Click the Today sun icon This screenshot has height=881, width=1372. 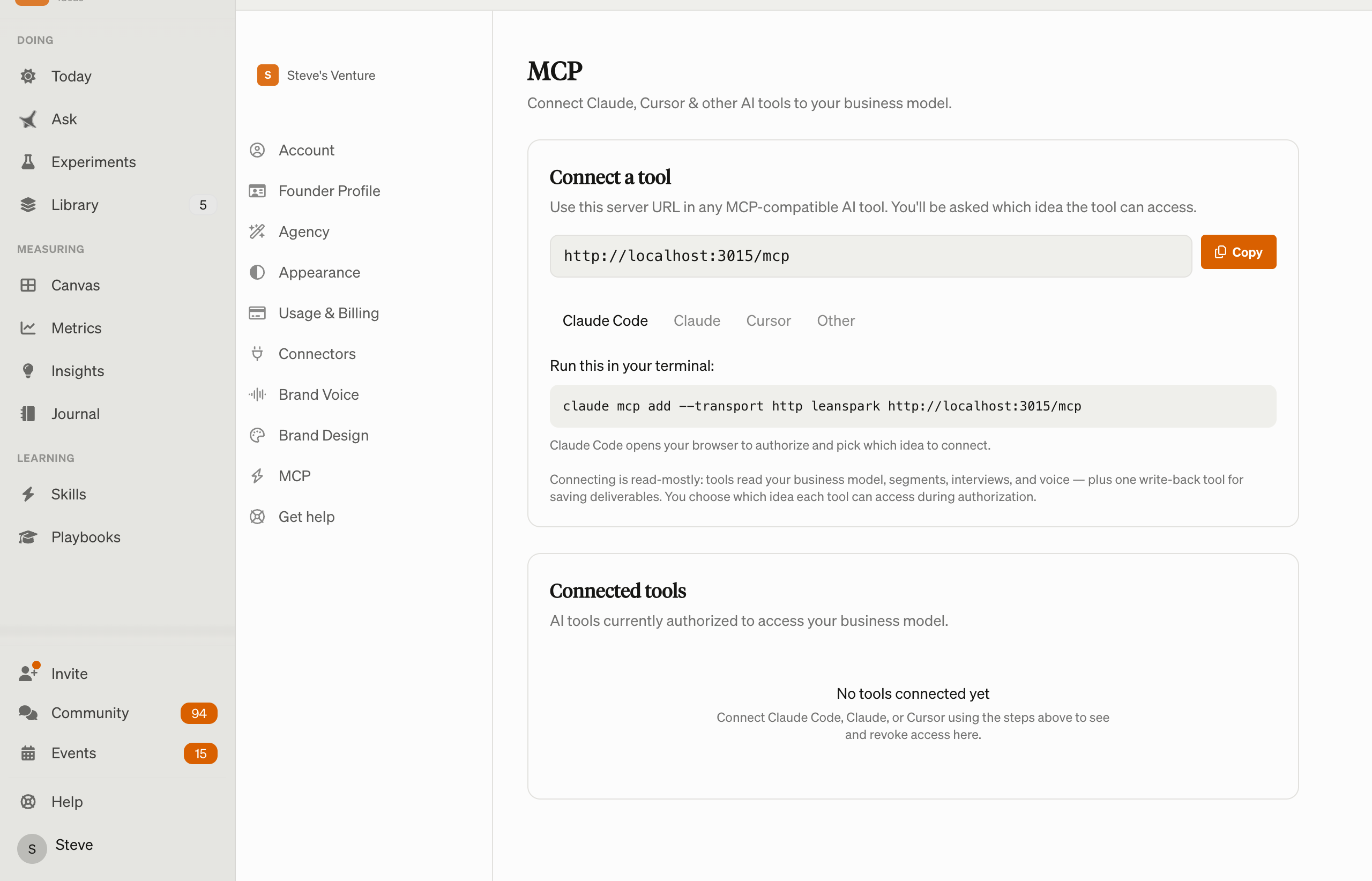point(28,76)
